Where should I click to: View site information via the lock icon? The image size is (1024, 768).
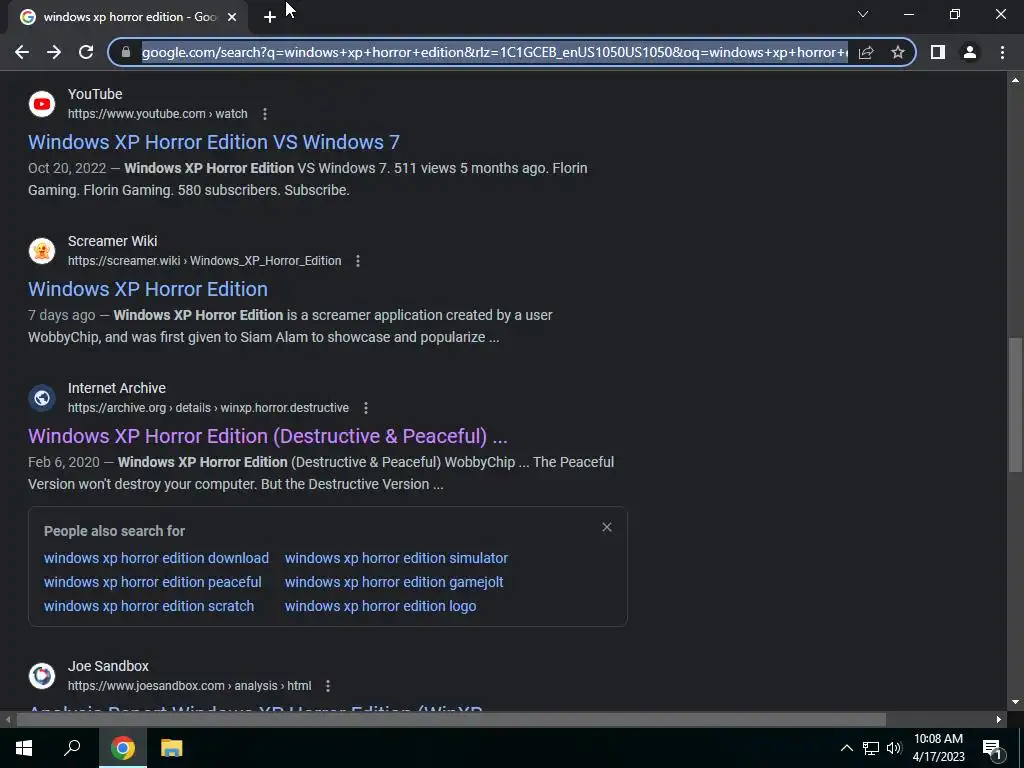(127, 52)
